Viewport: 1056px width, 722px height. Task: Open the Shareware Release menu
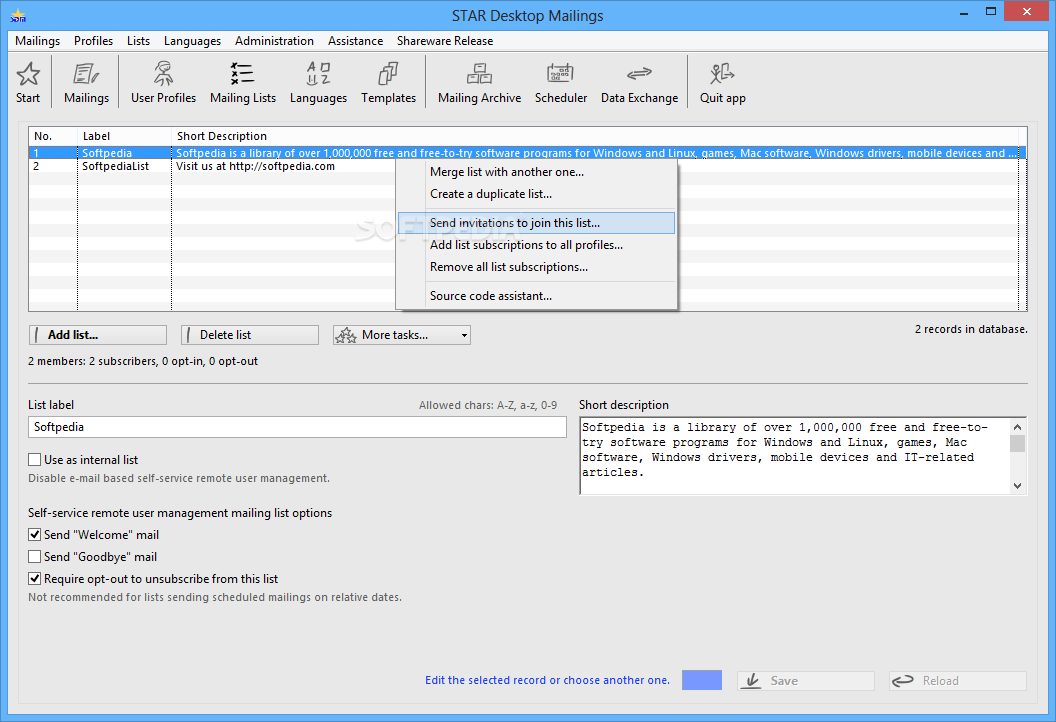[x=444, y=40]
